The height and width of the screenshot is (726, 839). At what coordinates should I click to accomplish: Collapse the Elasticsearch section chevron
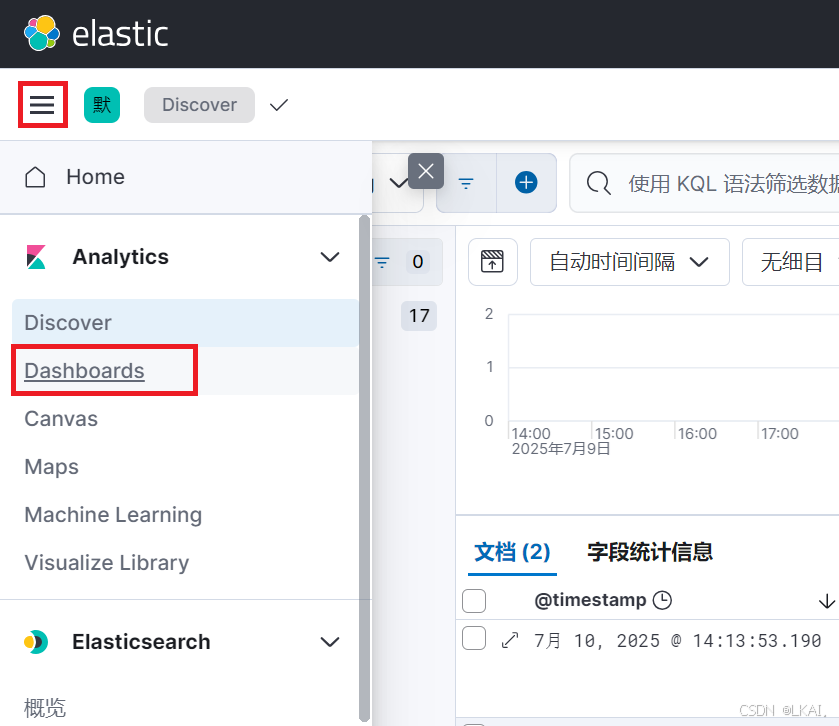coord(330,642)
